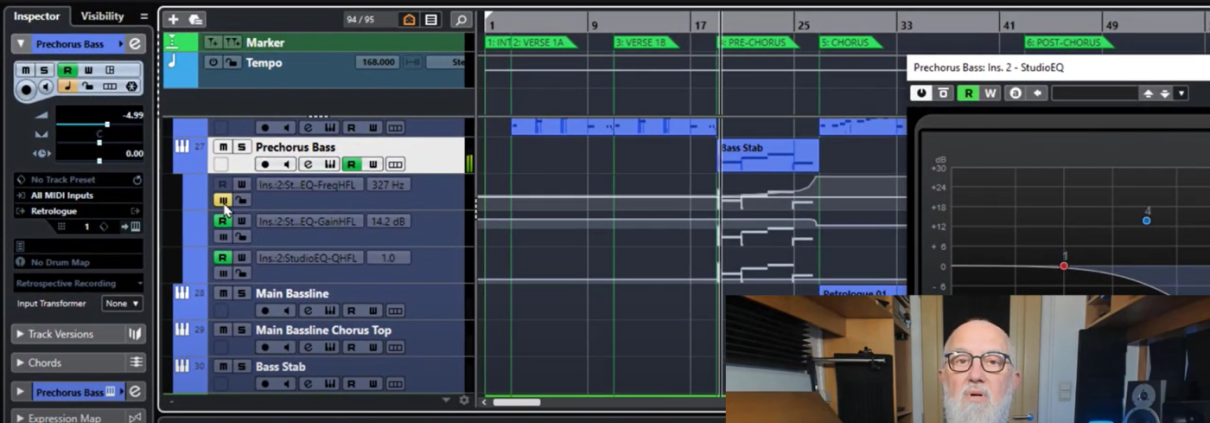The height and width of the screenshot is (423, 1210).
Task: Open StudioEQ-QHFL automation parameter selector
Action: click(309, 258)
